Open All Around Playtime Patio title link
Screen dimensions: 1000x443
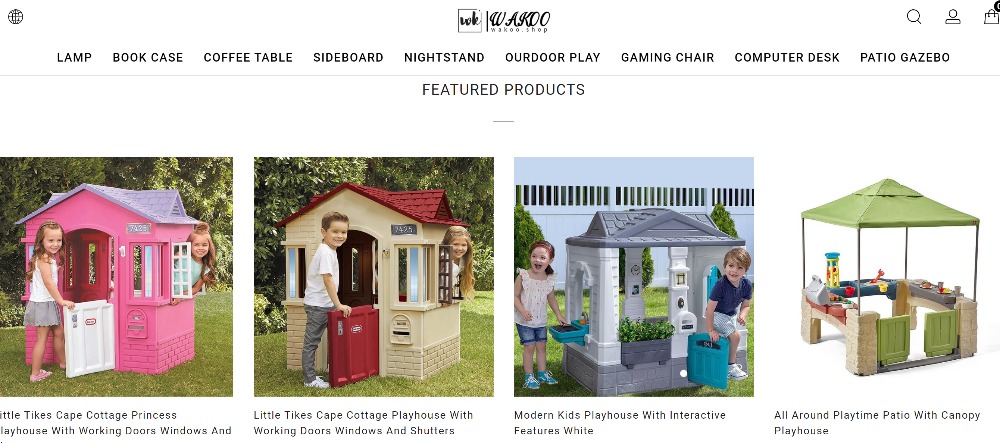(877, 423)
